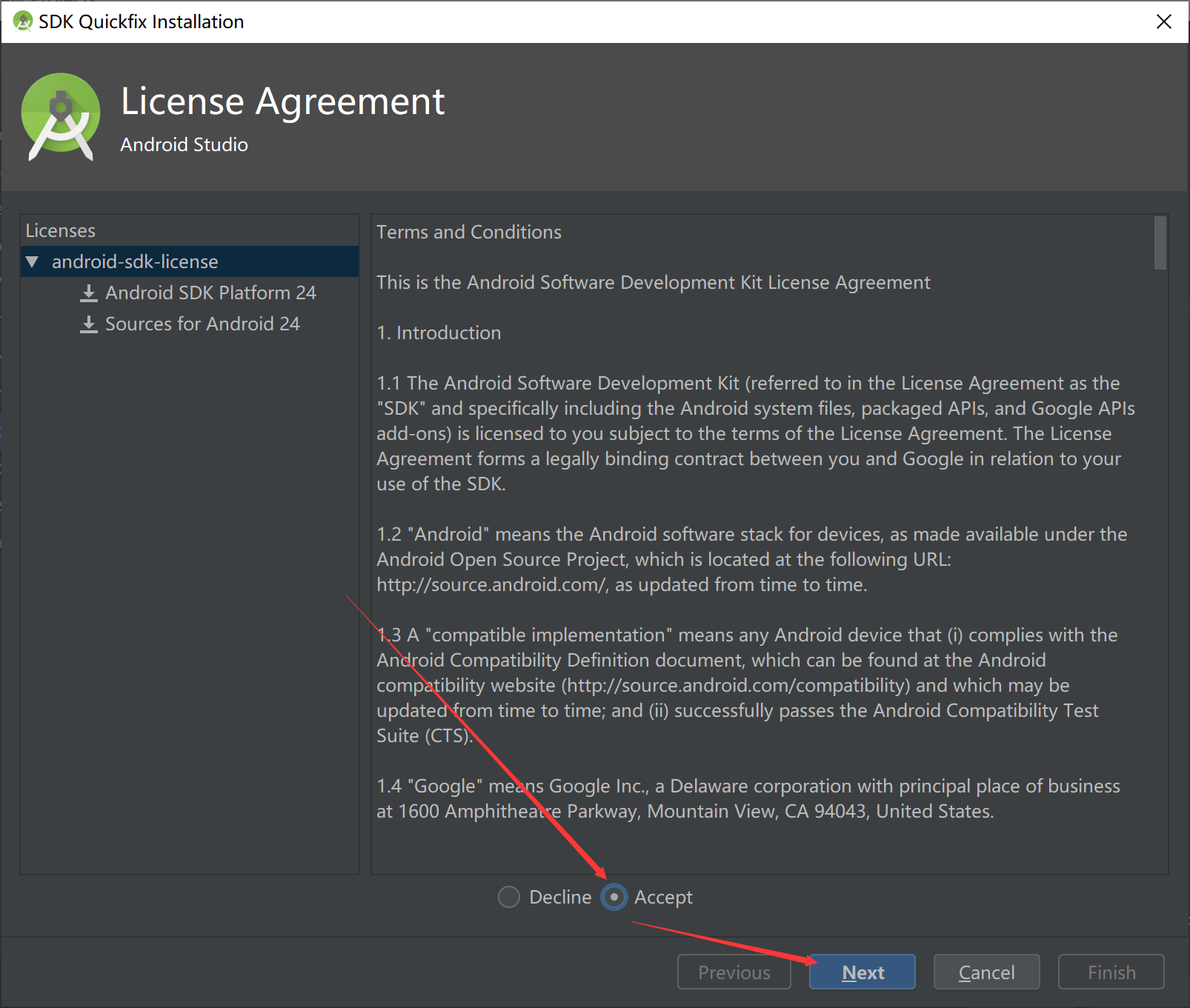Click download icon beside Android SDK Platform 24

point(89,293)
